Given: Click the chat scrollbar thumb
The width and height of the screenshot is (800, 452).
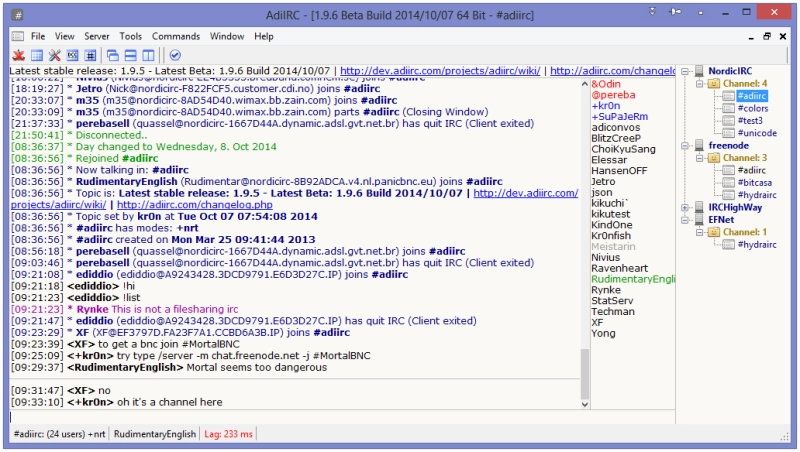Looking at the screenshot, I should point(585,373).
